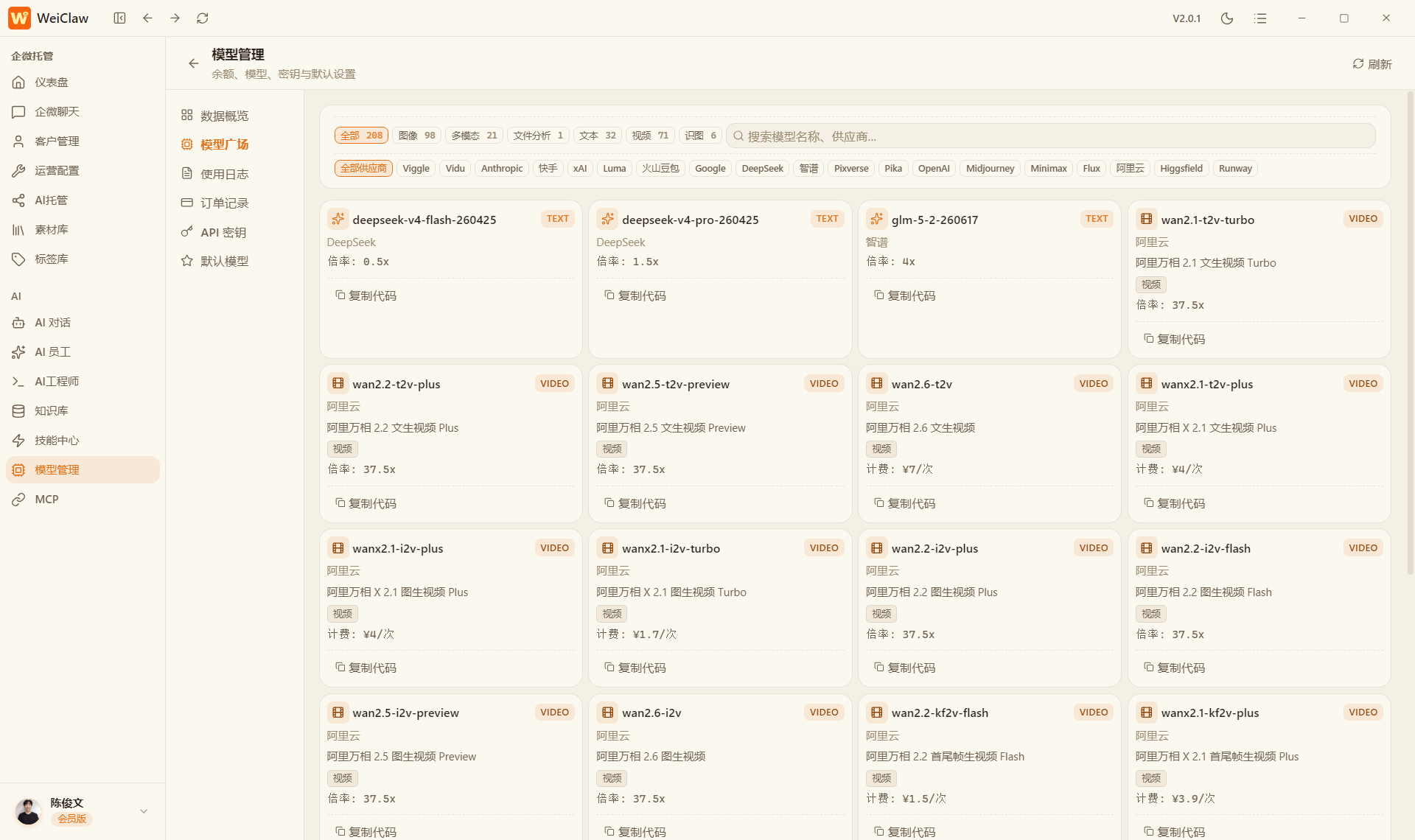Screen dimensions: 1415x840
Task: Open 仪表盘 in the sidebar
Action: 83,83
